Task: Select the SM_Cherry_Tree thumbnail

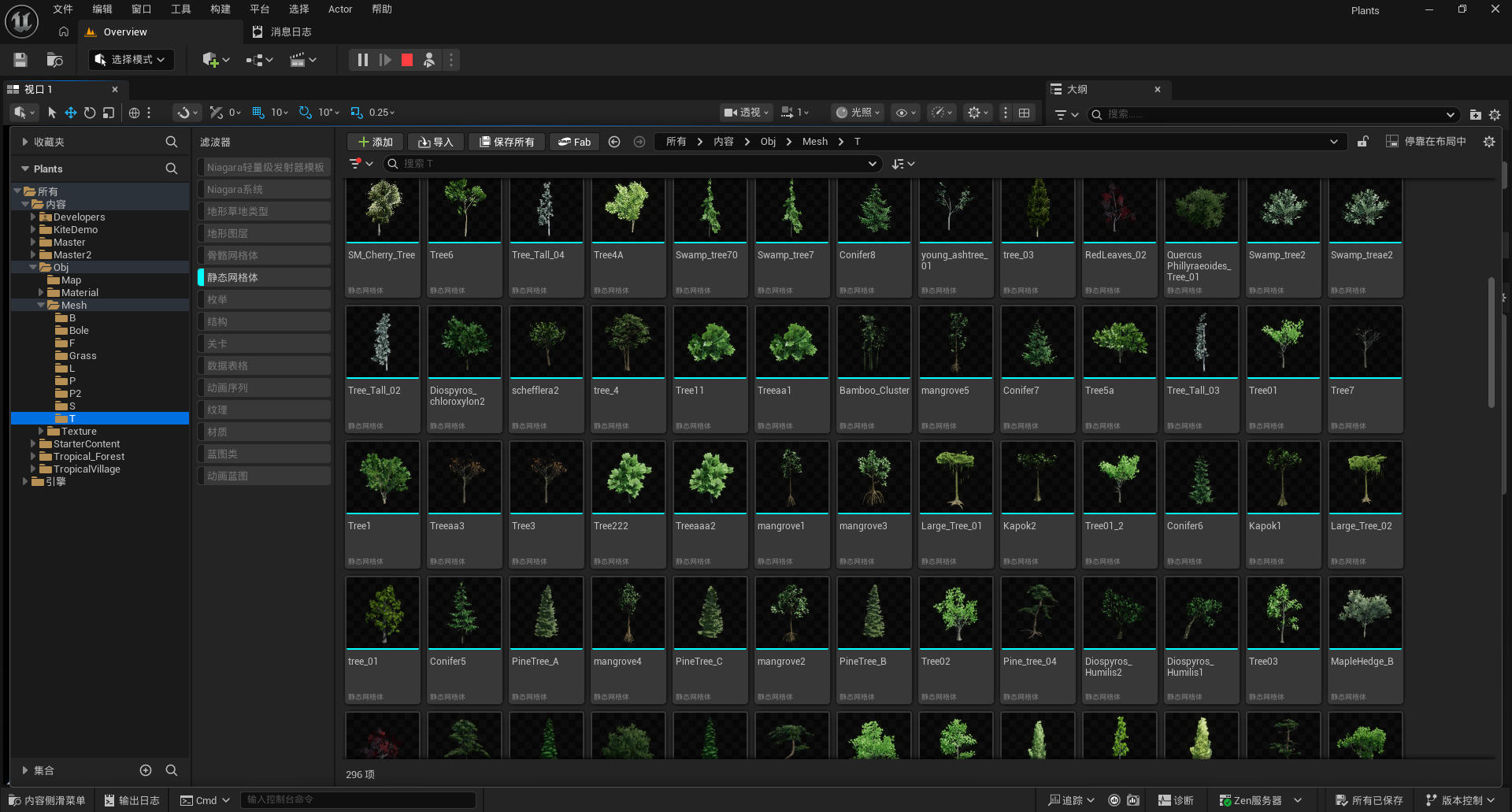Action: tap(383, 209)
